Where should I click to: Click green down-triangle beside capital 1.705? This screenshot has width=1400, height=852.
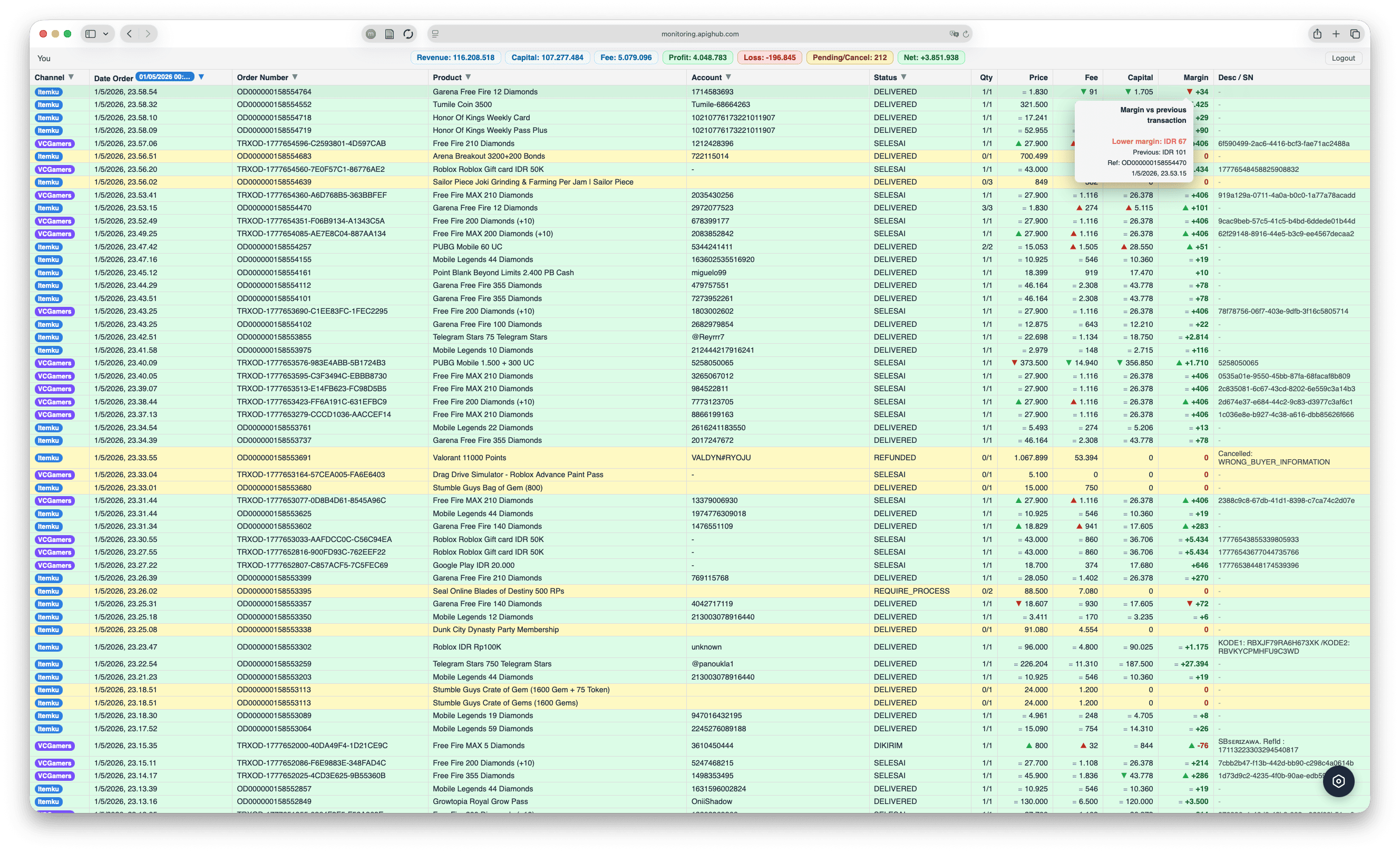pyautogui.click(x=1128, y=92)
